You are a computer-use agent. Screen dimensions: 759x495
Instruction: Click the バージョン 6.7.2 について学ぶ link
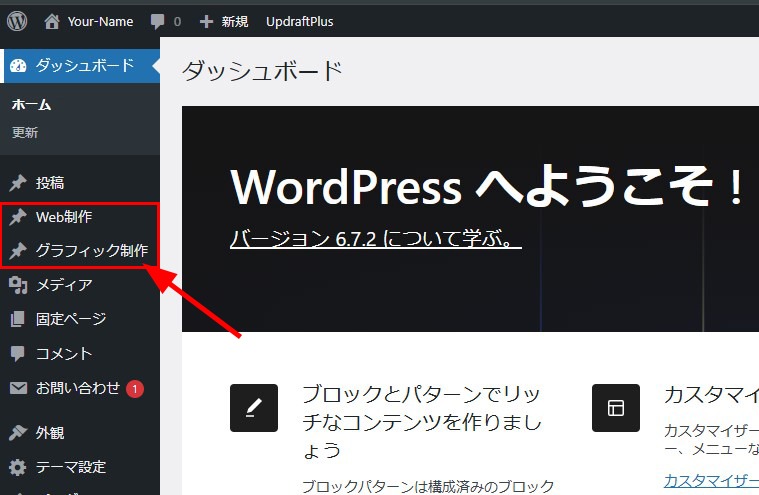pyautogui.click(x=376, y=238)
